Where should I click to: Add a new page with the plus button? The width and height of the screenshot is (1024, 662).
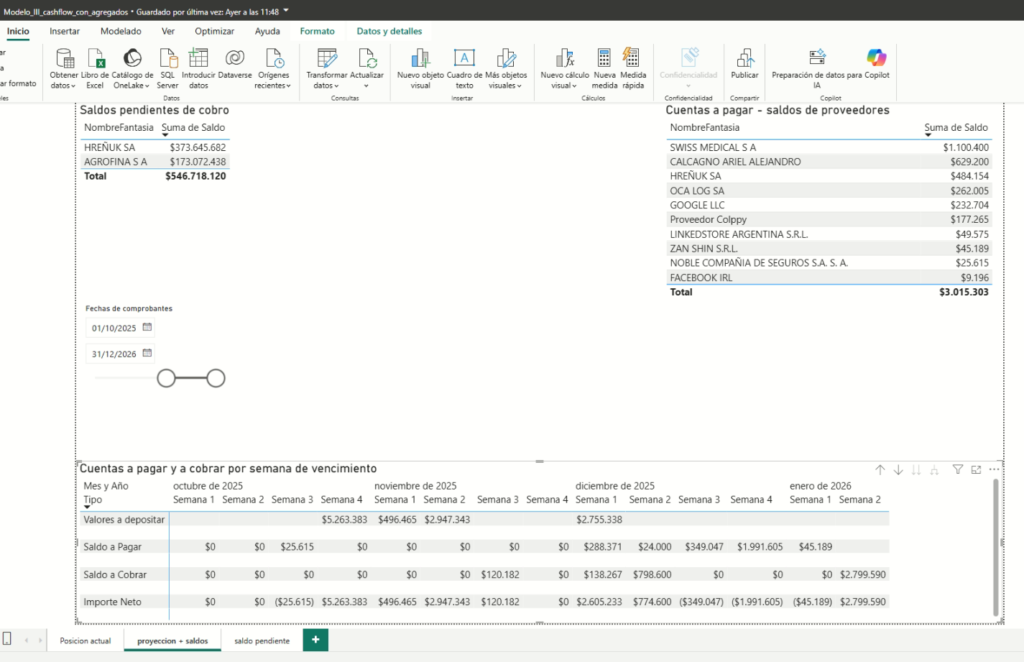coord(316,640)
